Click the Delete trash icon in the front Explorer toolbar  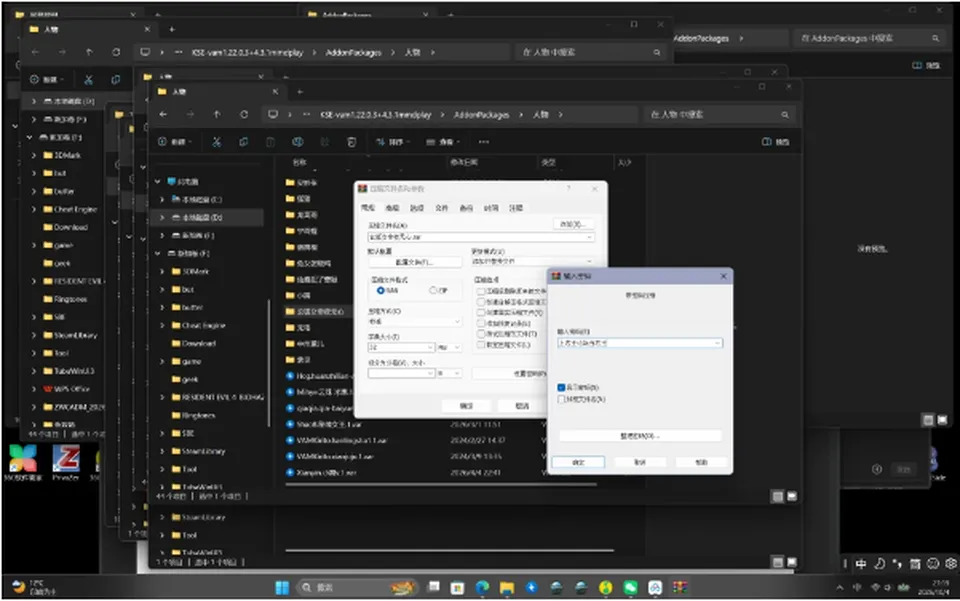click(x=351, y=142)
